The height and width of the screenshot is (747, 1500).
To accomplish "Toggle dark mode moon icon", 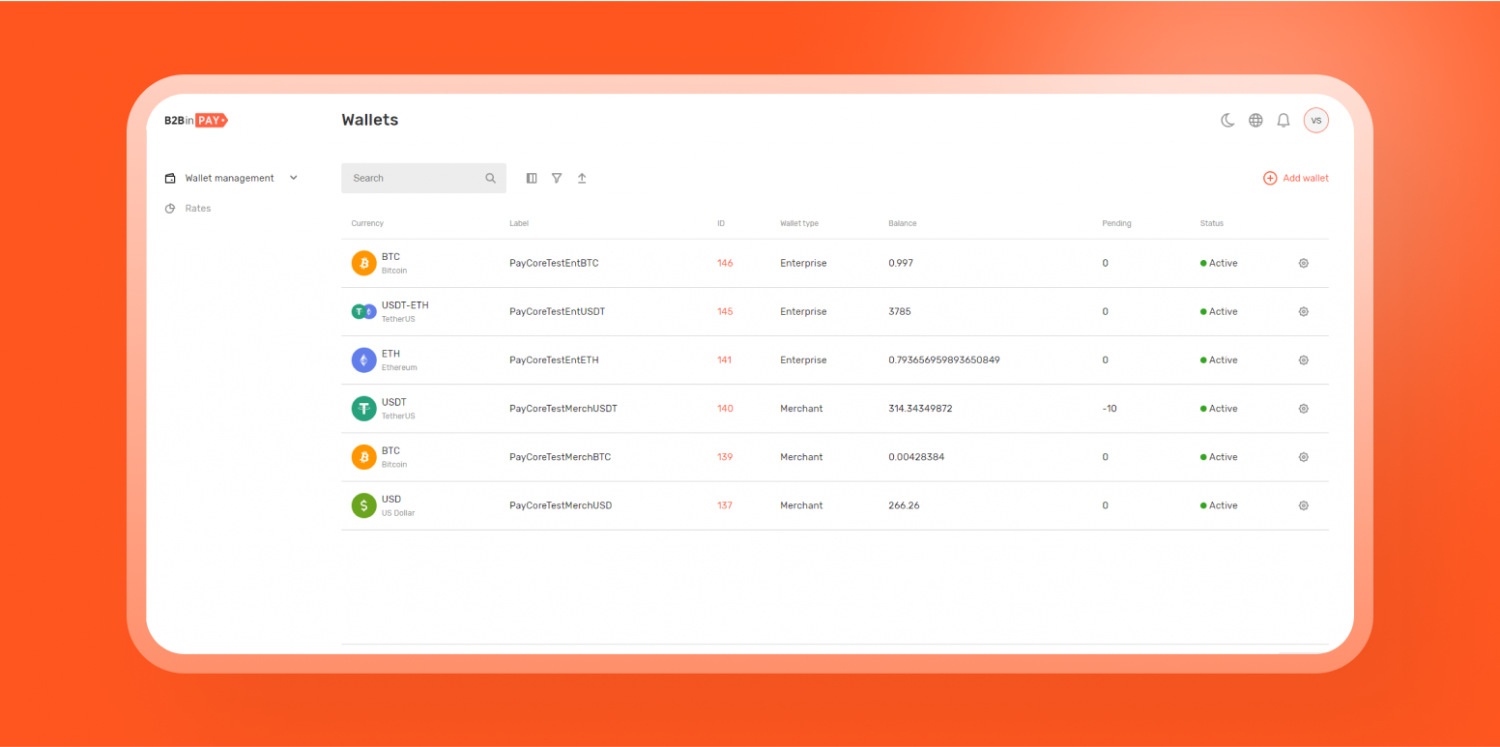I will point(1228,120).
